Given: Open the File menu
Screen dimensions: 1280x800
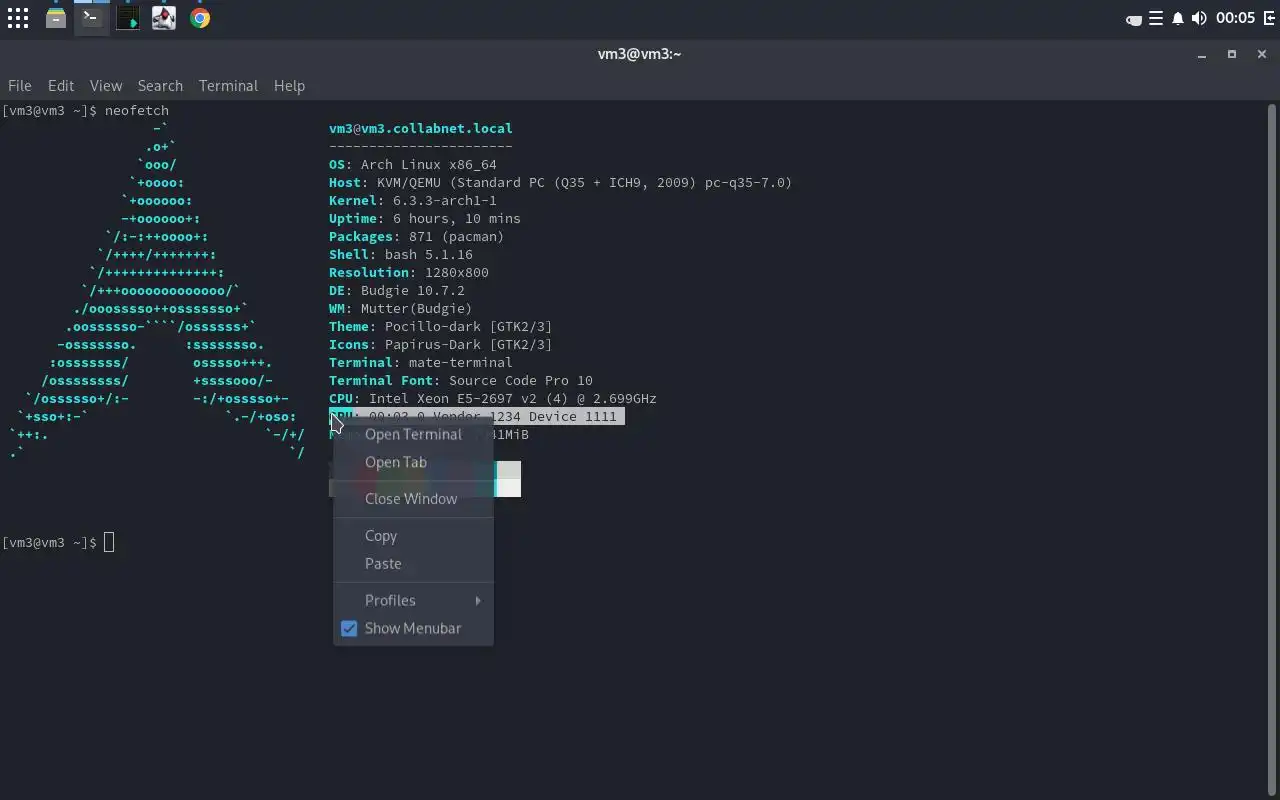Looking at the screenshot, I should point(20,85).
